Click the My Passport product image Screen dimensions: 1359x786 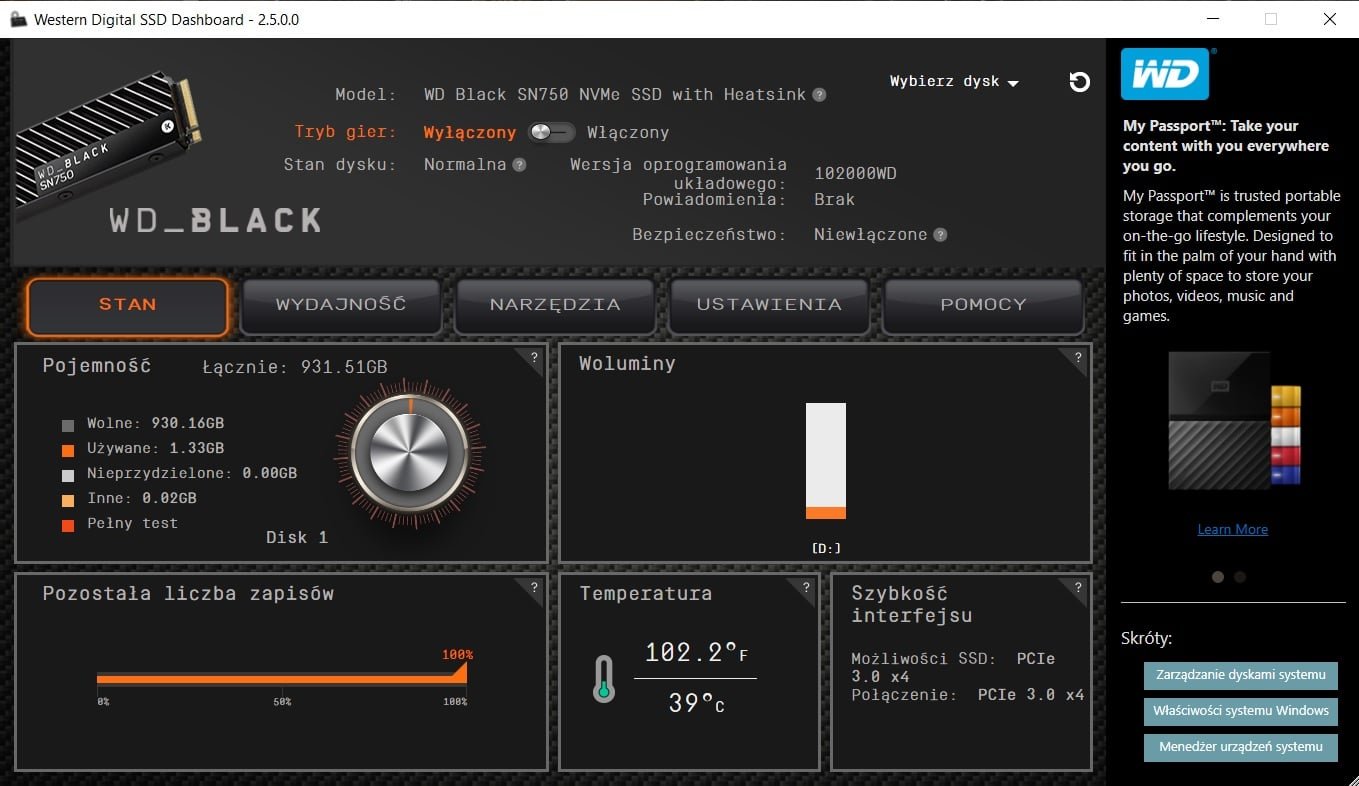pyautogui.click(x=1234, y=421)
